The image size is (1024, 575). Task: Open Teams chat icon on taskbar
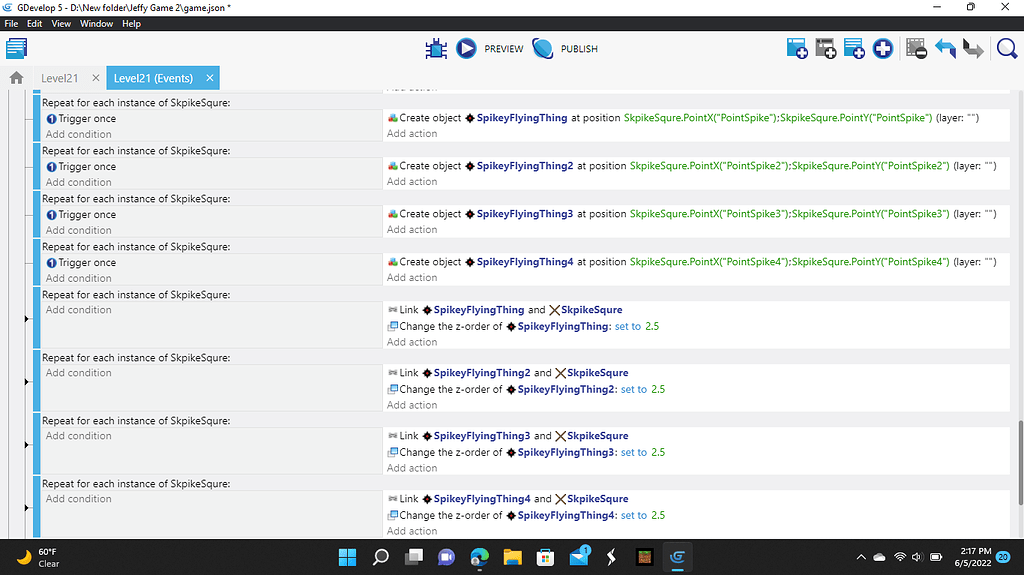tap(446, 557)
